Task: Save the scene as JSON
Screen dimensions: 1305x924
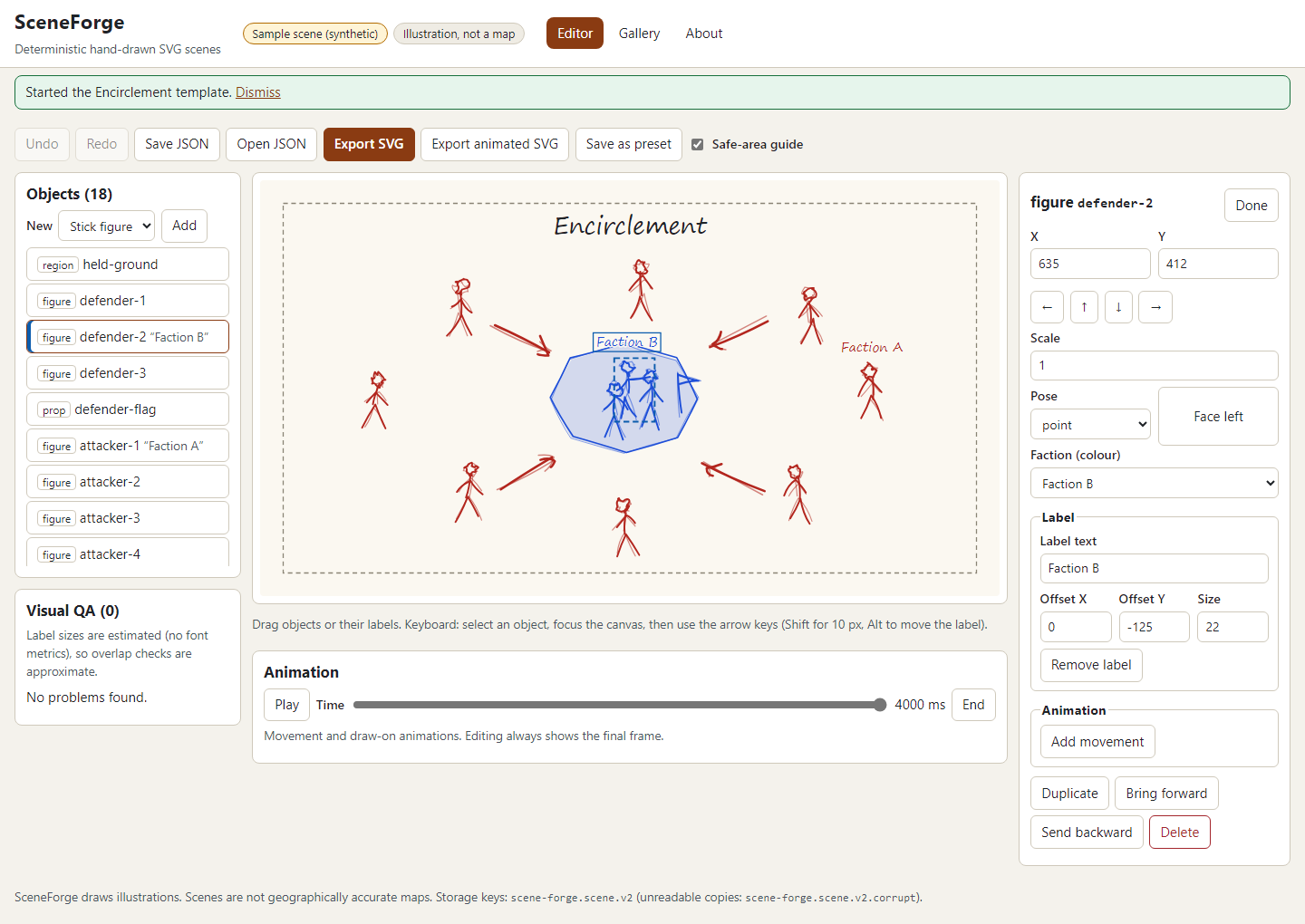Action: pyautogui.click(x=177, y=144)
